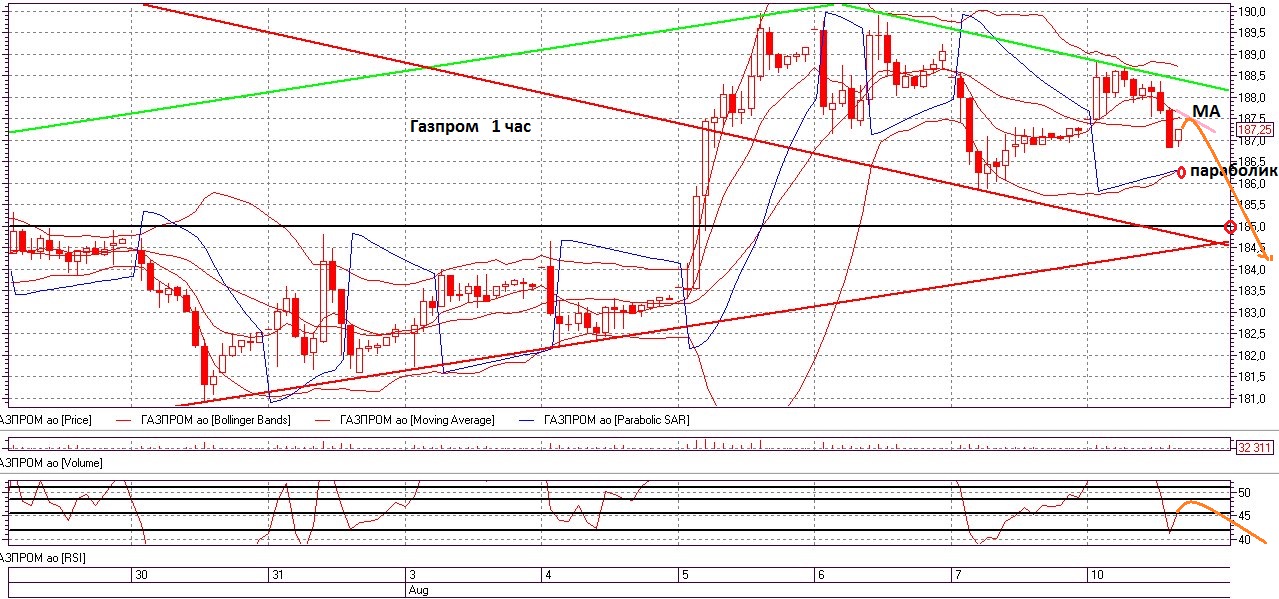Select date 10 on the time axis
Screen dimensions: 1279x599
pyautogui.click(x=1096, y=575)
